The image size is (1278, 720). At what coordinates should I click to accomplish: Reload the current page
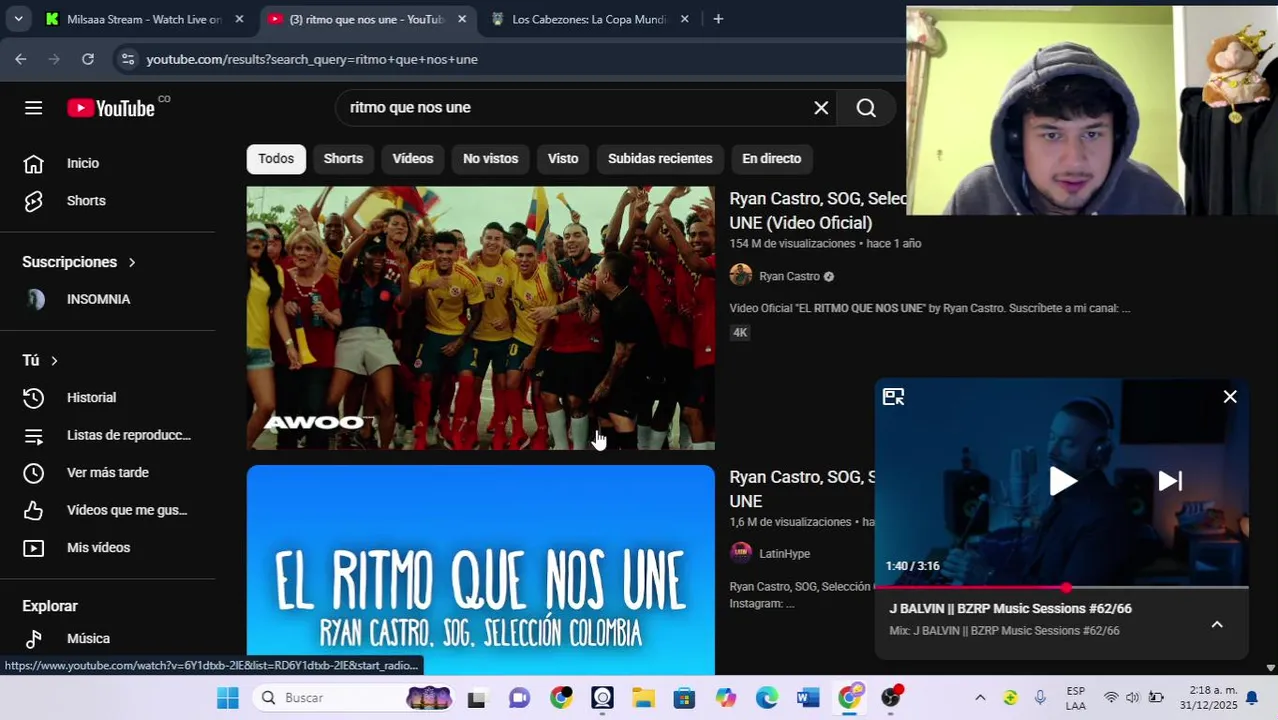coord(88,59)
